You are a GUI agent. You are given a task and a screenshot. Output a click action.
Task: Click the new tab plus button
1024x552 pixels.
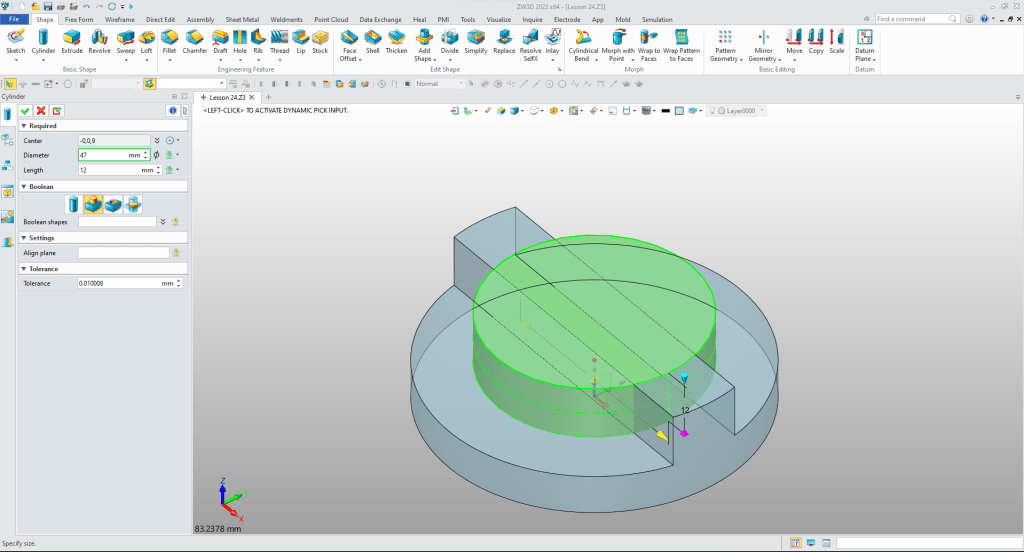[268, 97]
